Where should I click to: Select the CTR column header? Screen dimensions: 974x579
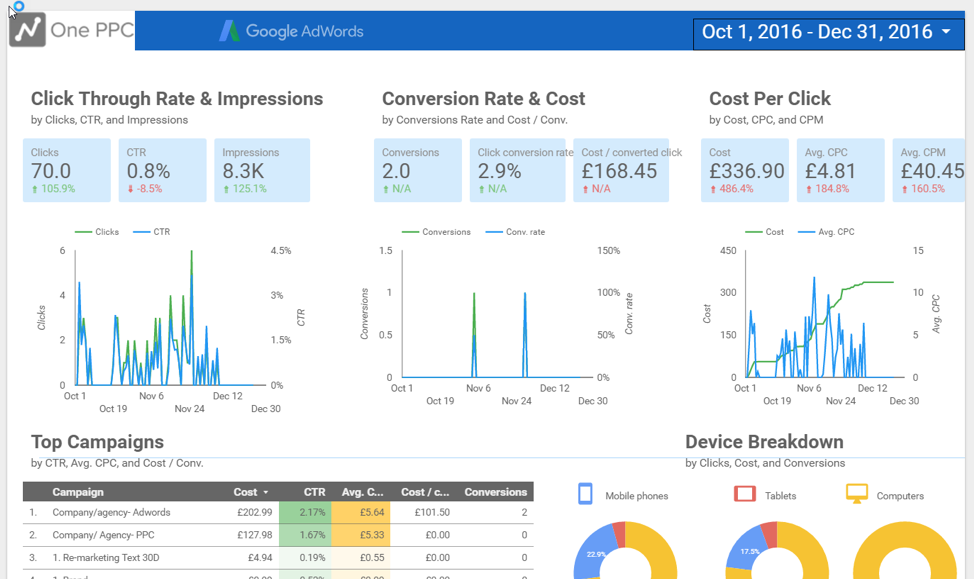point(315,492)
